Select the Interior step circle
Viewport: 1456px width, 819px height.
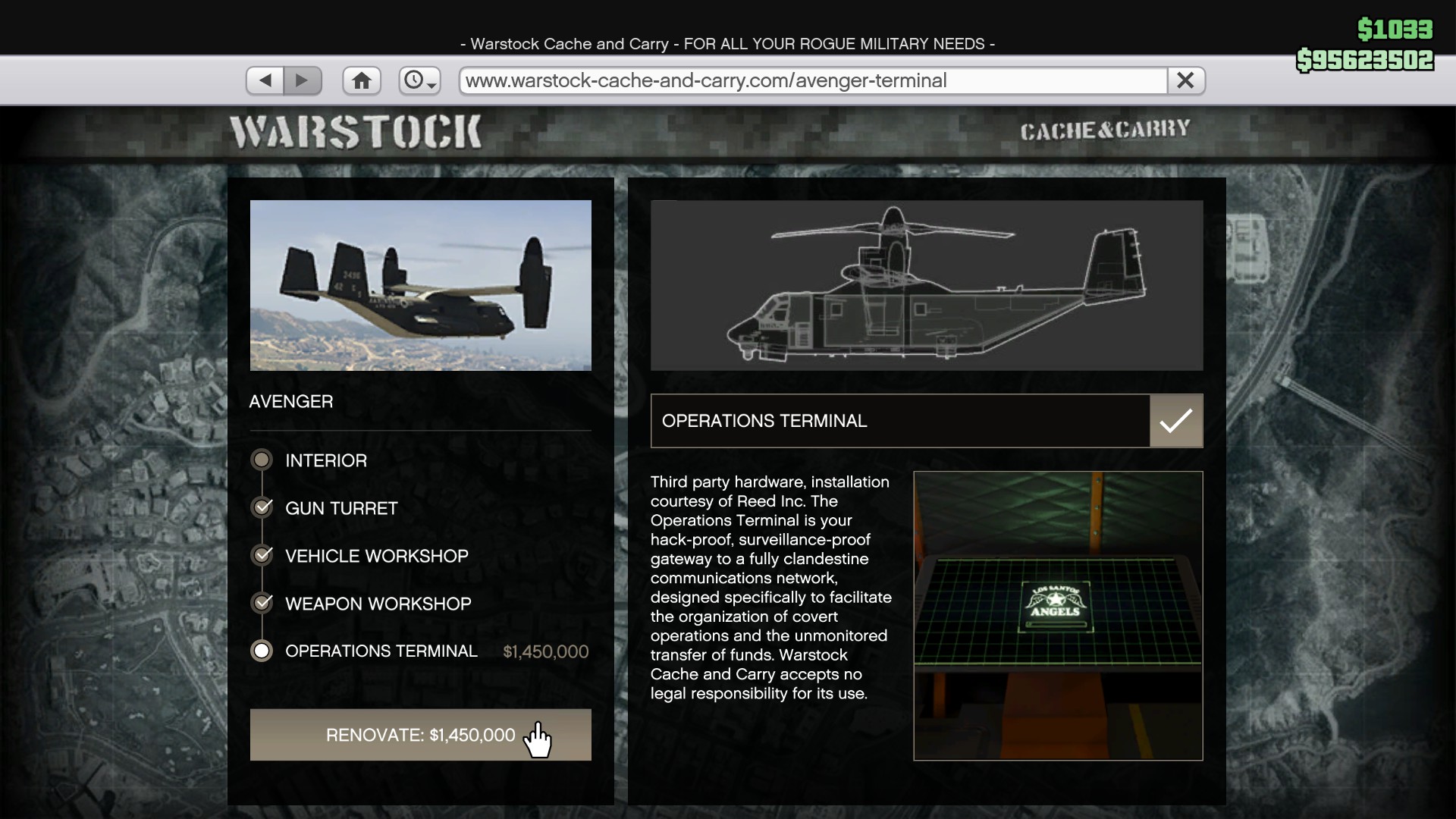[262, 460]
